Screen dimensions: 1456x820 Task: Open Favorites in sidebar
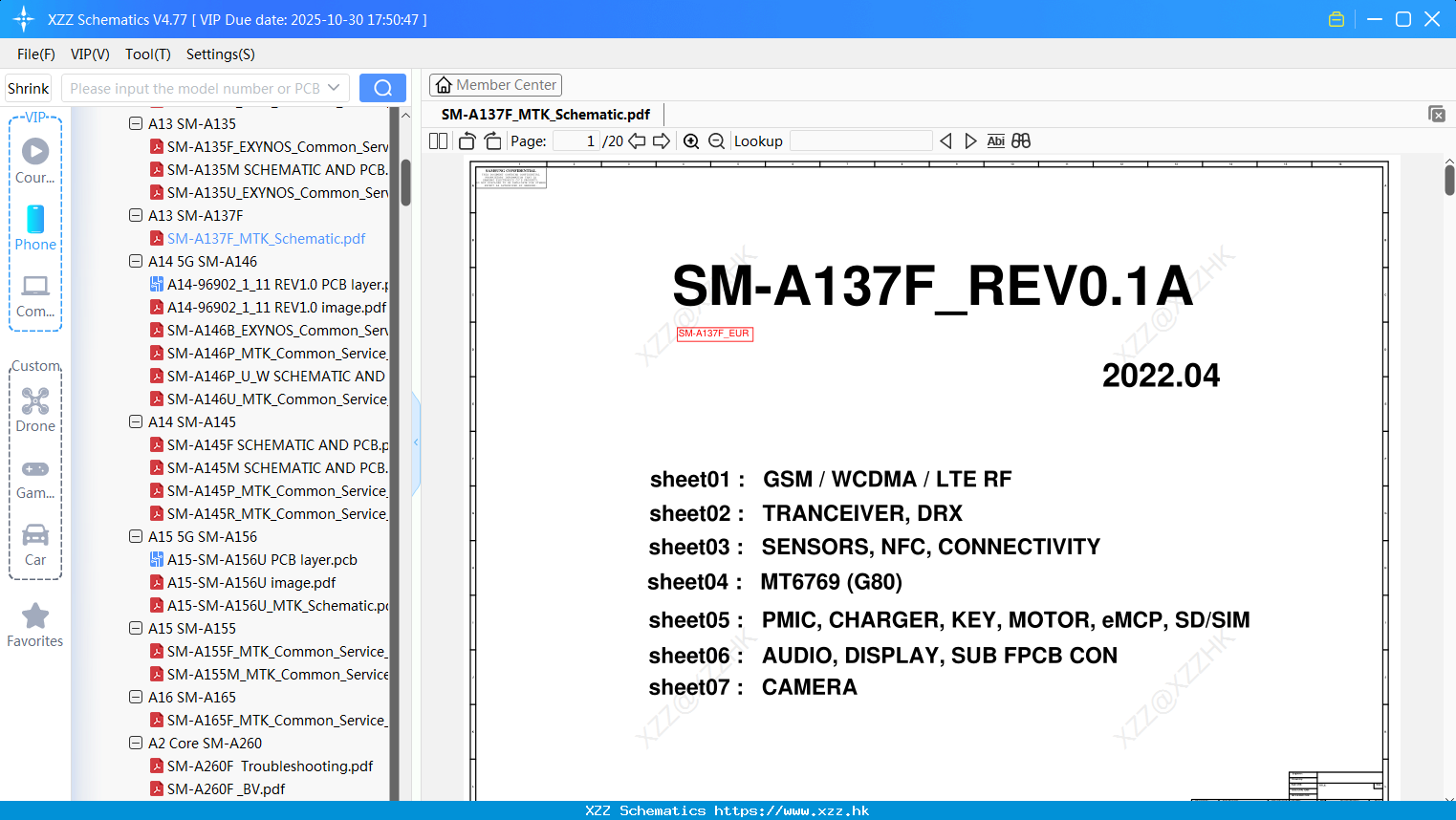pos(35,625)
